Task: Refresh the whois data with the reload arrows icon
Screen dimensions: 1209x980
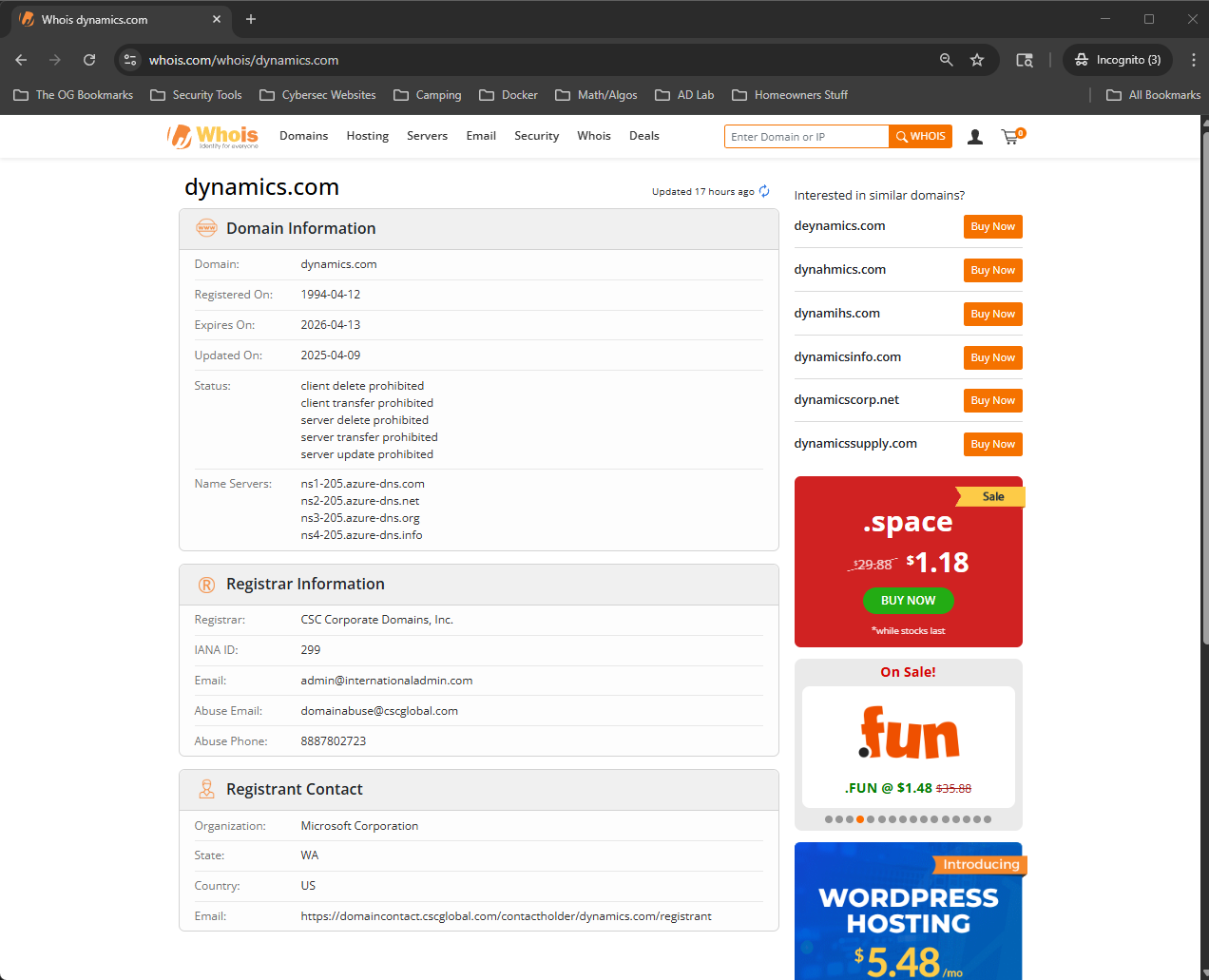Action: [764, 190]
